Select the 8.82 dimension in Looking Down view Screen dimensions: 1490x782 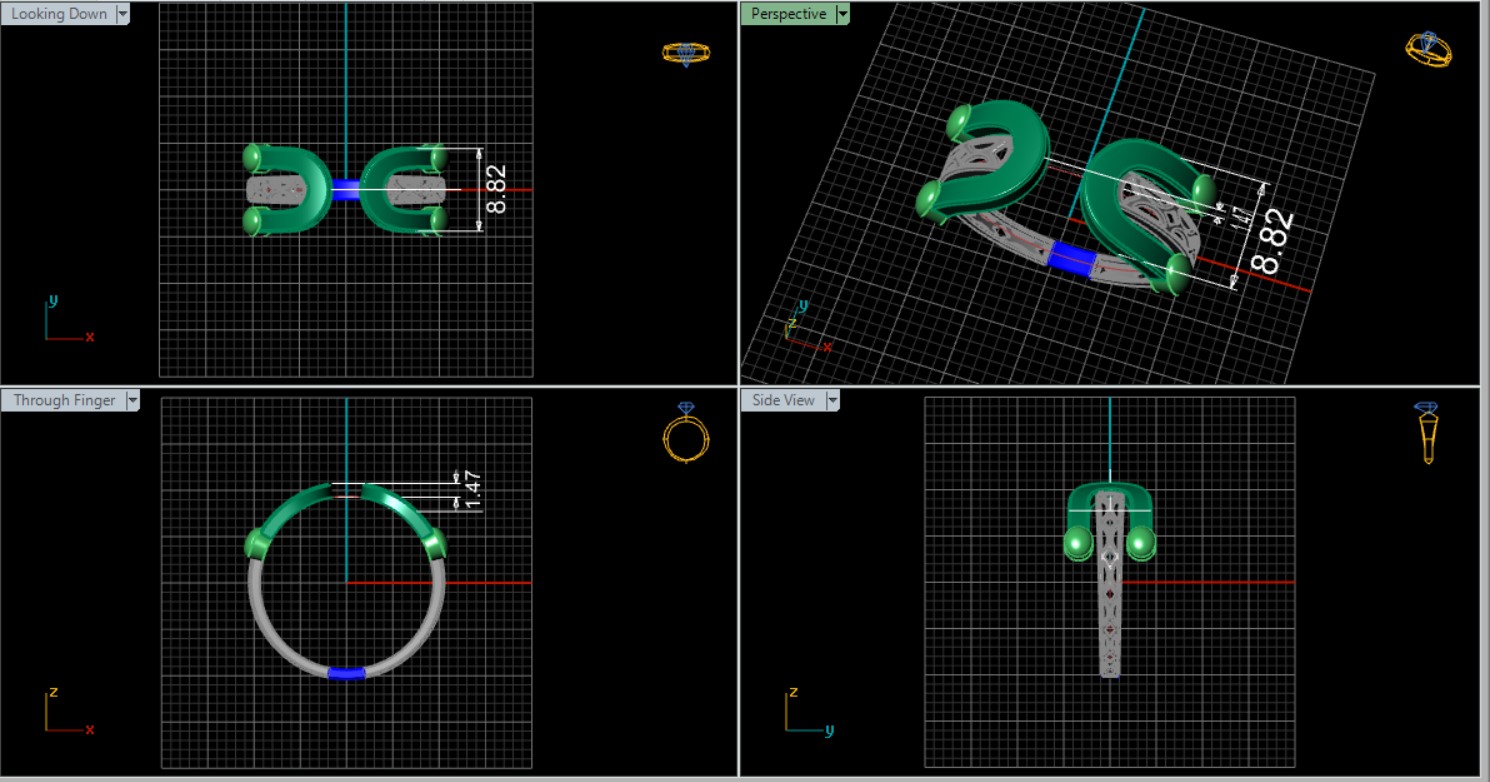pos(496,190)
